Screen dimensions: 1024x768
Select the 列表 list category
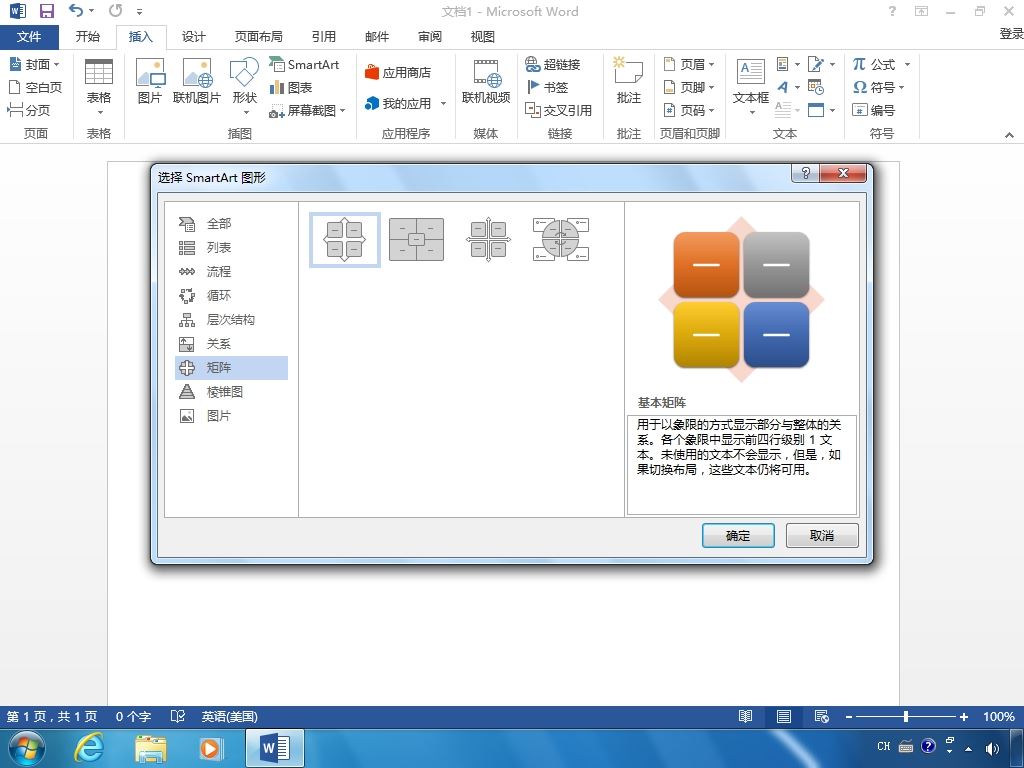pyautogui.click(x=231, y=248)
